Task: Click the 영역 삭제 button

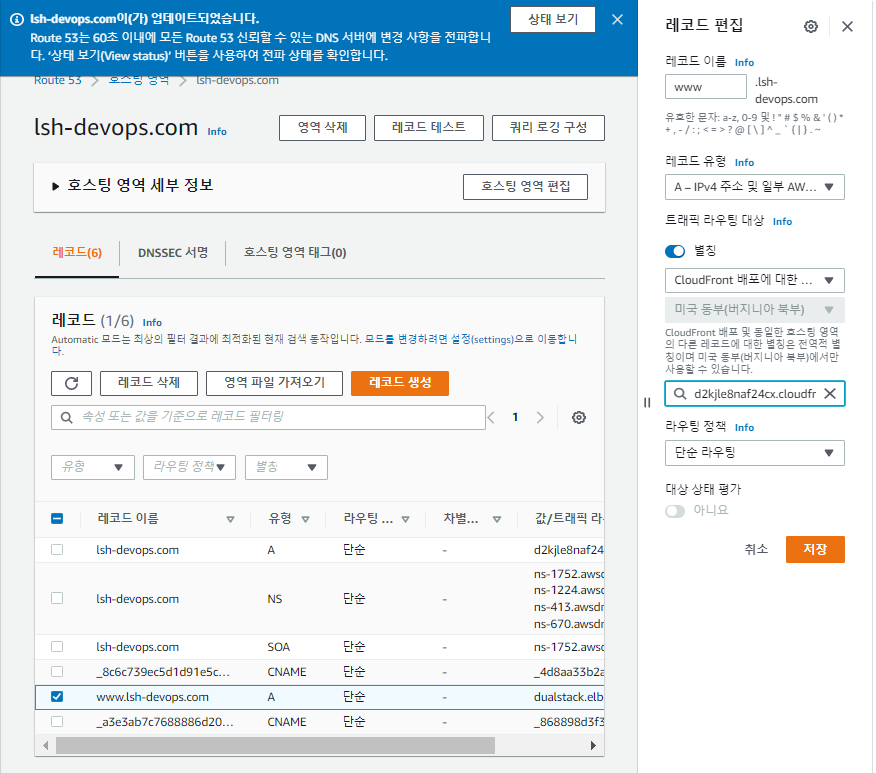Action: pos(322,128)
